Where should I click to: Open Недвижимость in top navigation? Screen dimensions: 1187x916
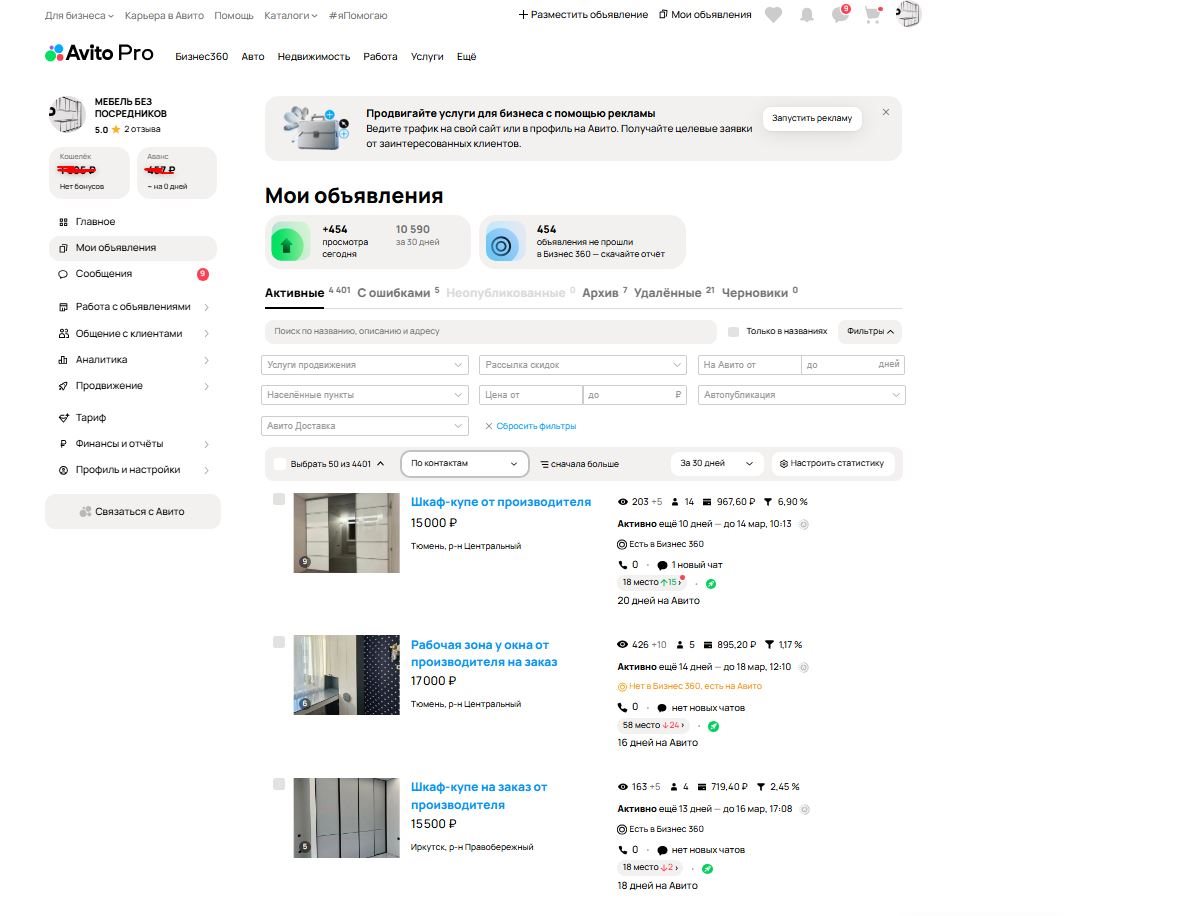pyautogui.click(x=313, y=57)
